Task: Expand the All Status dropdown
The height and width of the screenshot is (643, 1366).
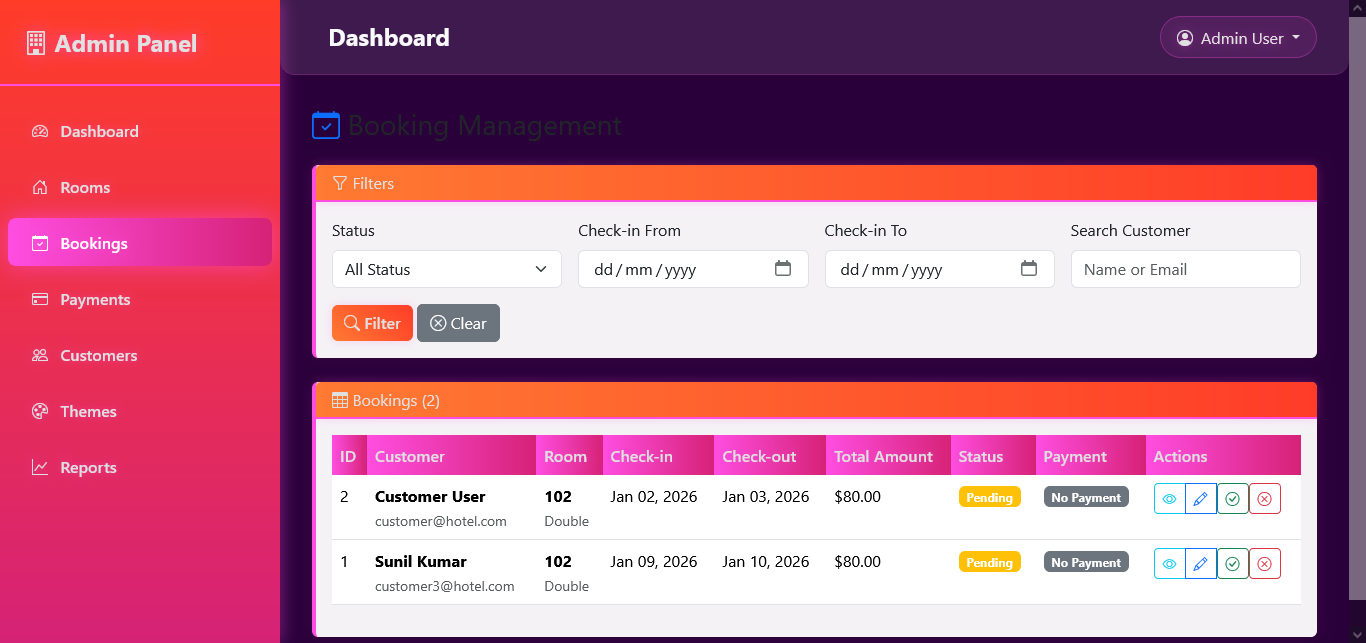Action: coord(446,269)
